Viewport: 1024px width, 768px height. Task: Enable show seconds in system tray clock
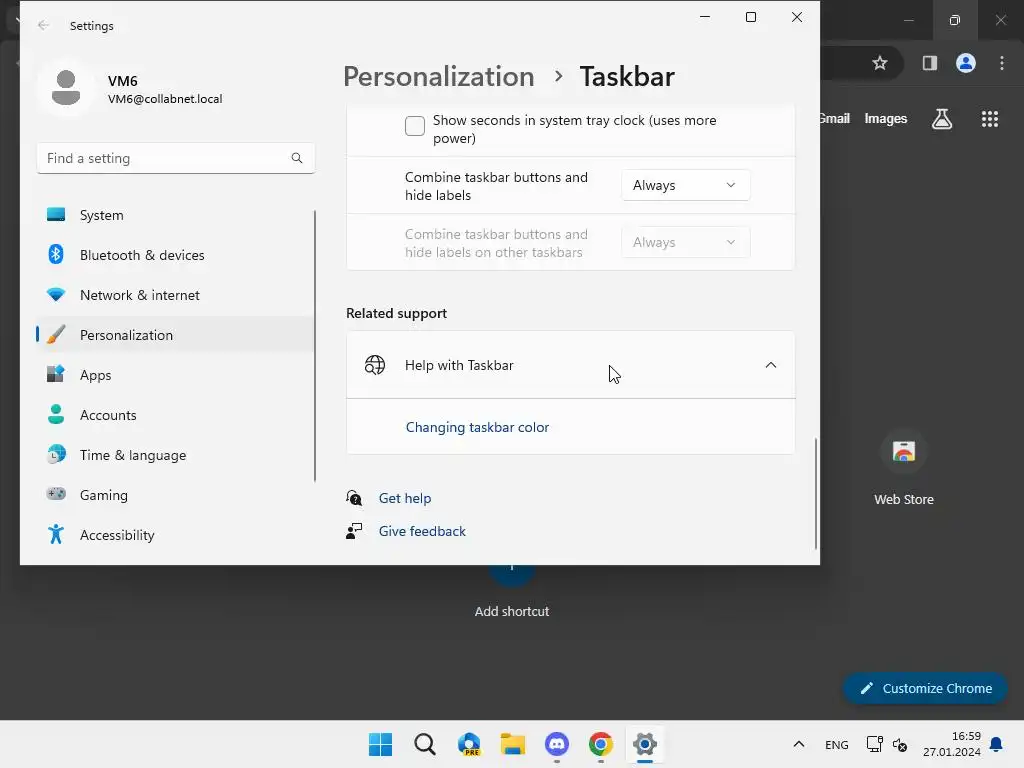tap(415, 125)
